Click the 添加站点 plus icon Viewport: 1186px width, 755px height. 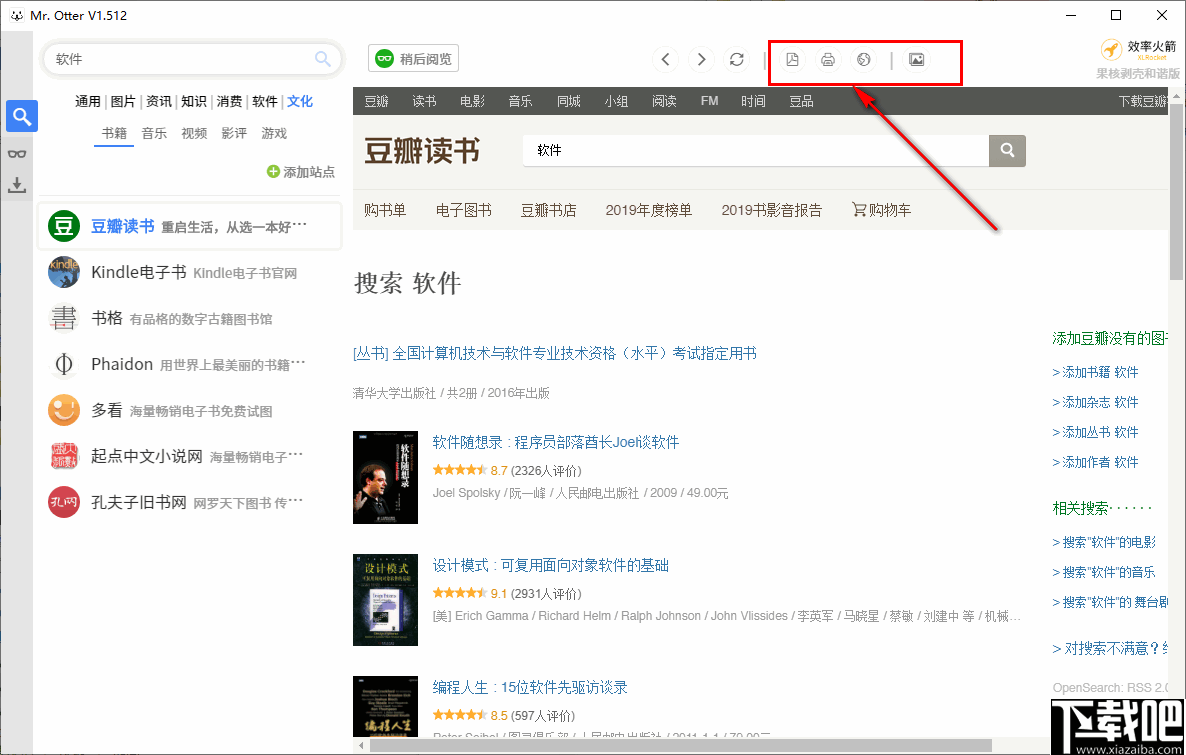point(273,172)
